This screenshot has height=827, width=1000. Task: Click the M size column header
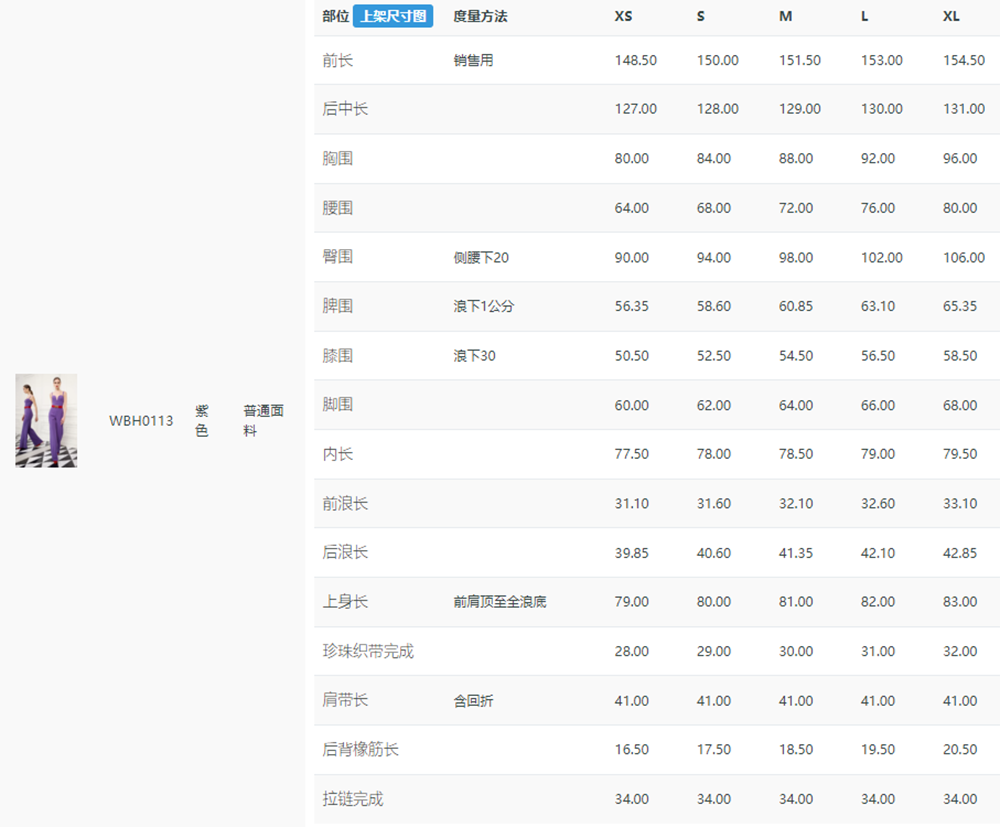[x=786, y=16]
